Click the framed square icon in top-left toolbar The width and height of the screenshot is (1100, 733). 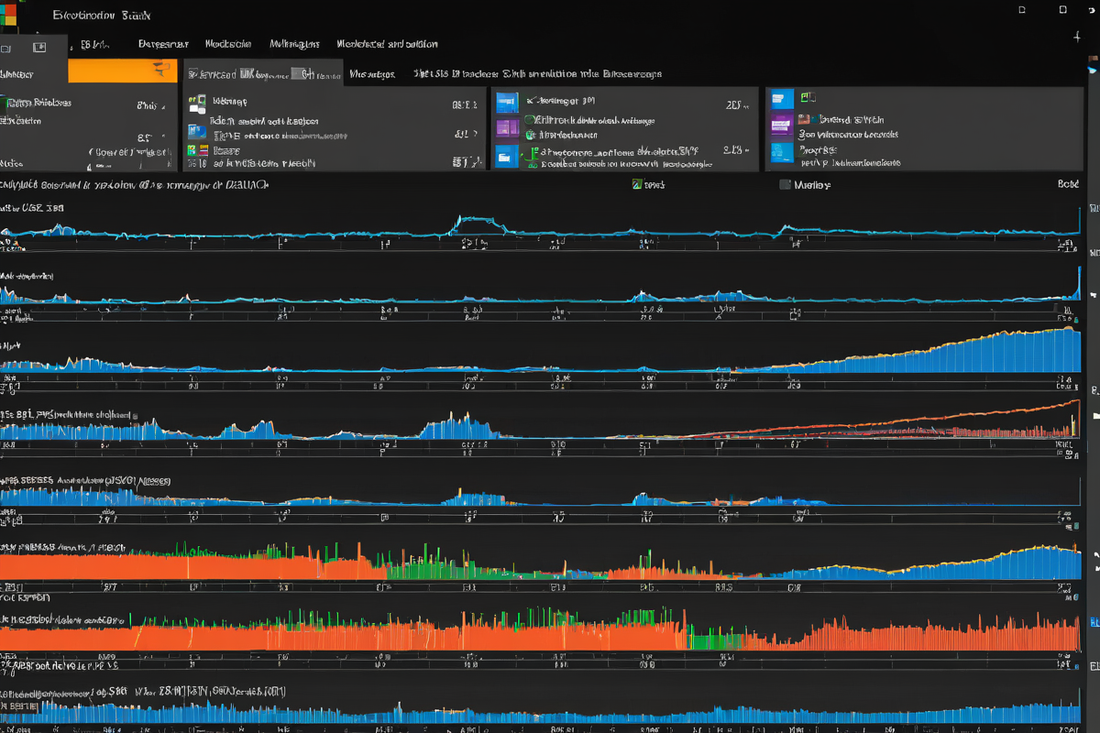(39, 47)
